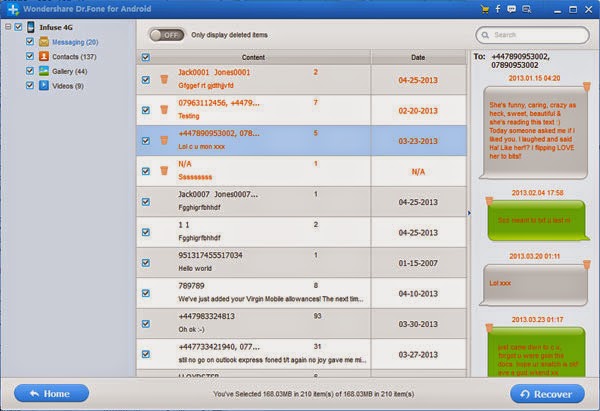
Task: Click the feedback speech bubble icon
Action: coord(511,10)
